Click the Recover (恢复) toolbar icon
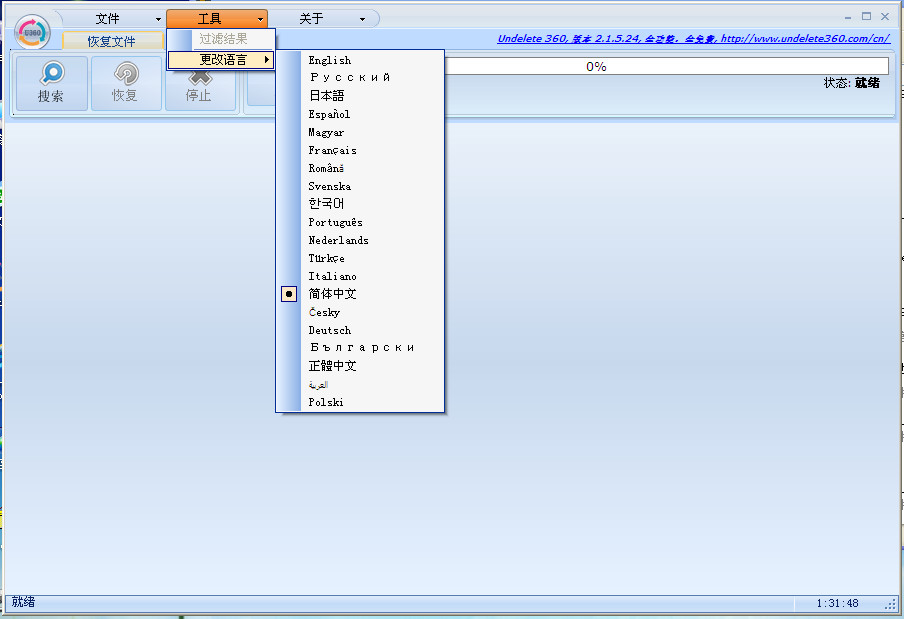Image resolution: width=904 pixels, height=619 pixels. click(x=126, y=83)
